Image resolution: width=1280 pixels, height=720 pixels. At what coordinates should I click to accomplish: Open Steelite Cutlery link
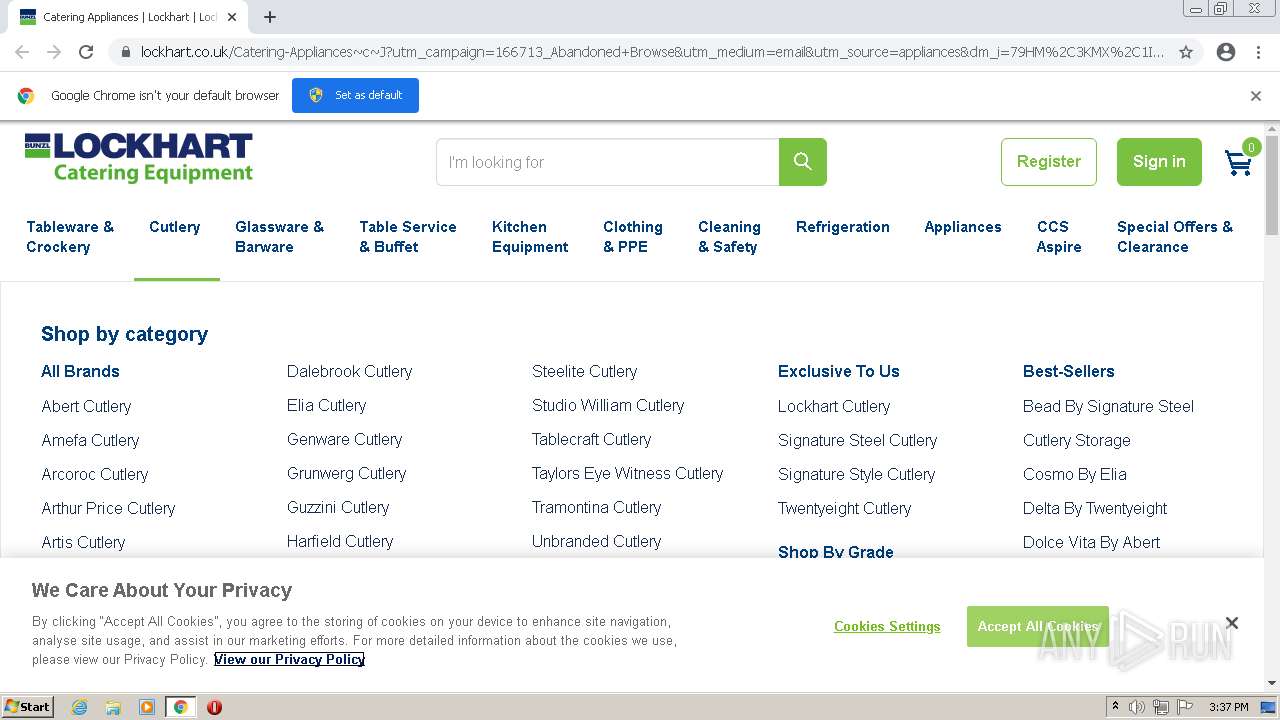[x=585, y=371]
